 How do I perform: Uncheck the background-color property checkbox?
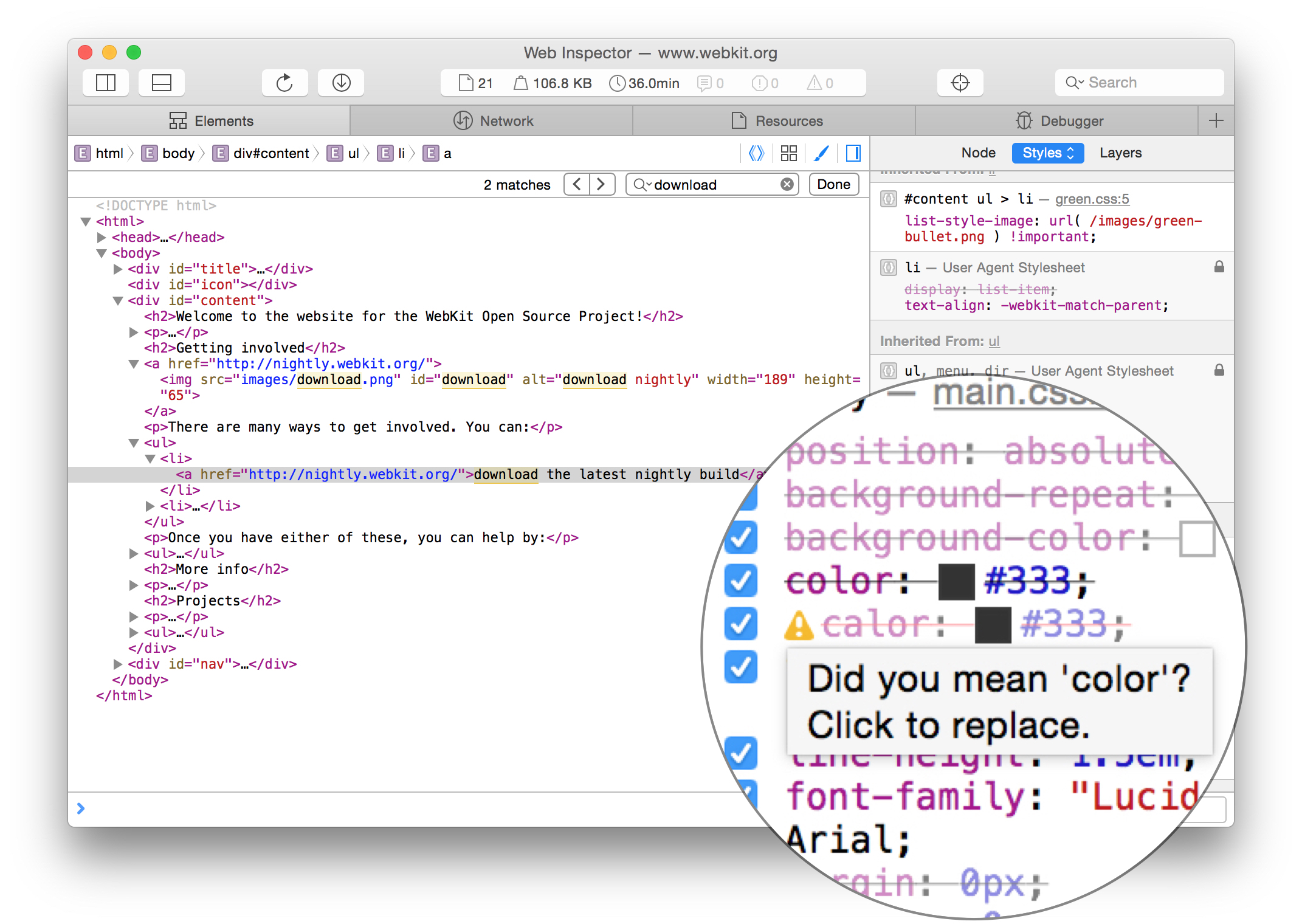[741, 537]
